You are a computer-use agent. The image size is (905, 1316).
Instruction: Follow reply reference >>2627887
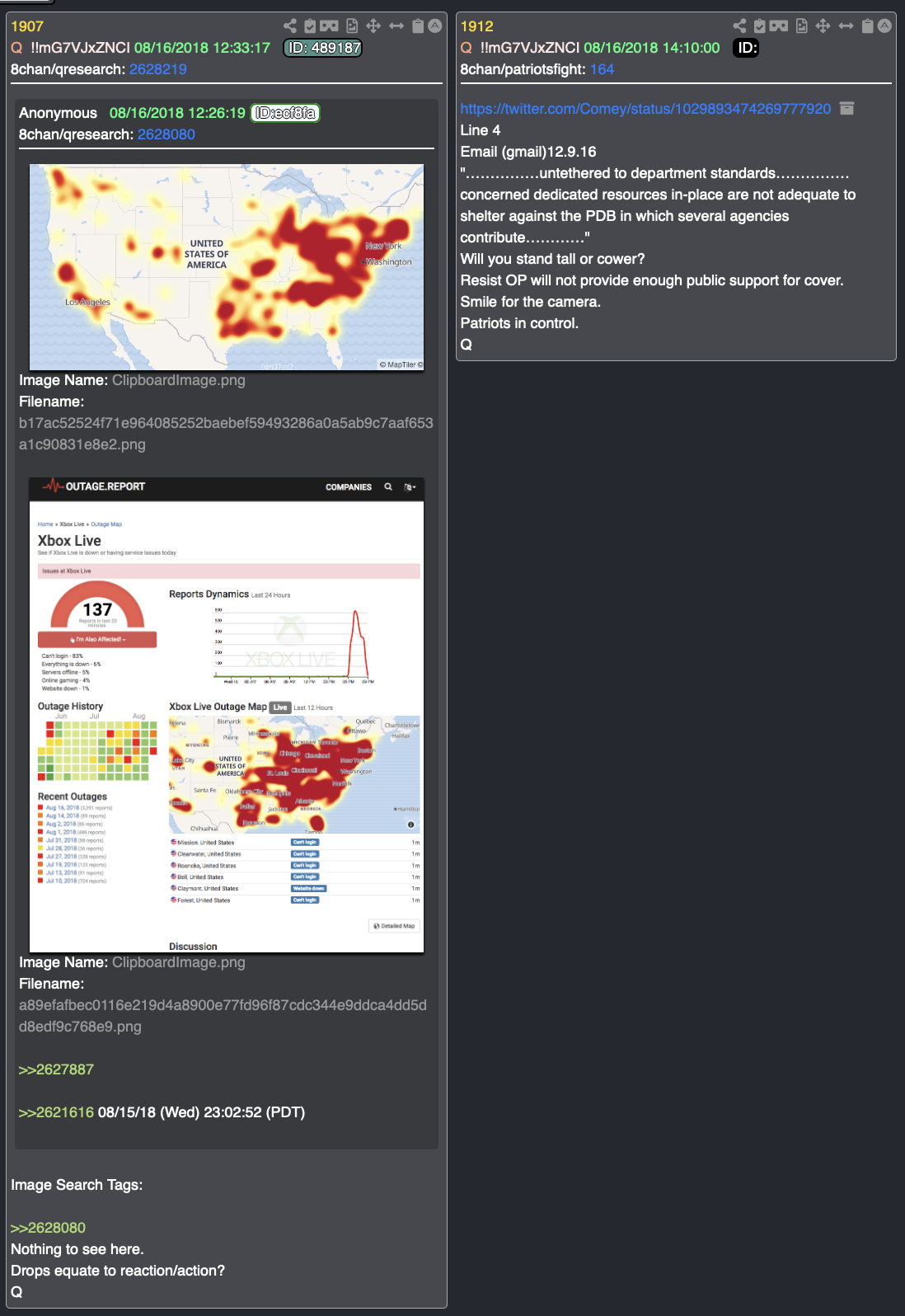(x=56, y=1069)
